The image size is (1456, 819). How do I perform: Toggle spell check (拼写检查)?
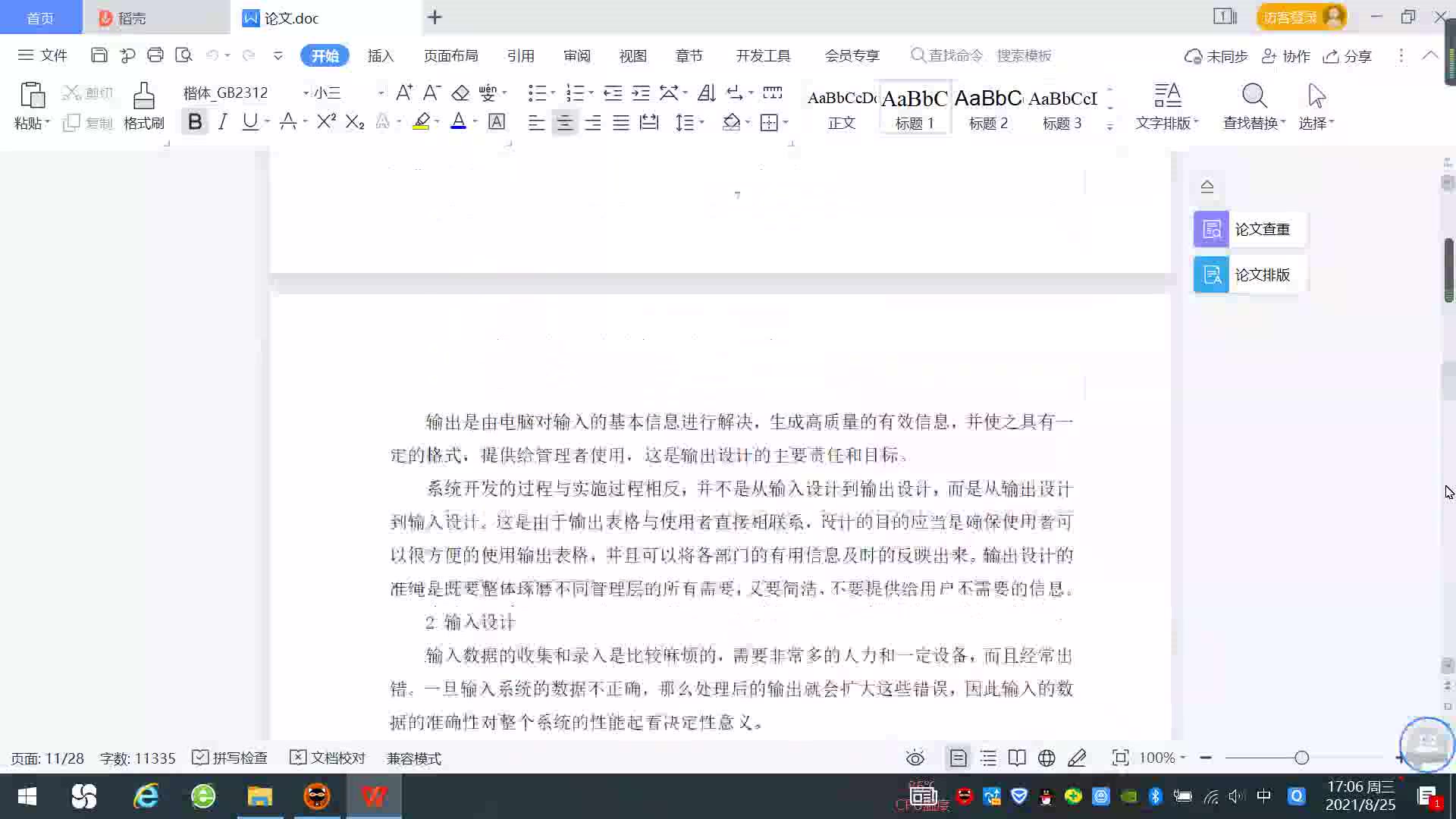[230, 758]
